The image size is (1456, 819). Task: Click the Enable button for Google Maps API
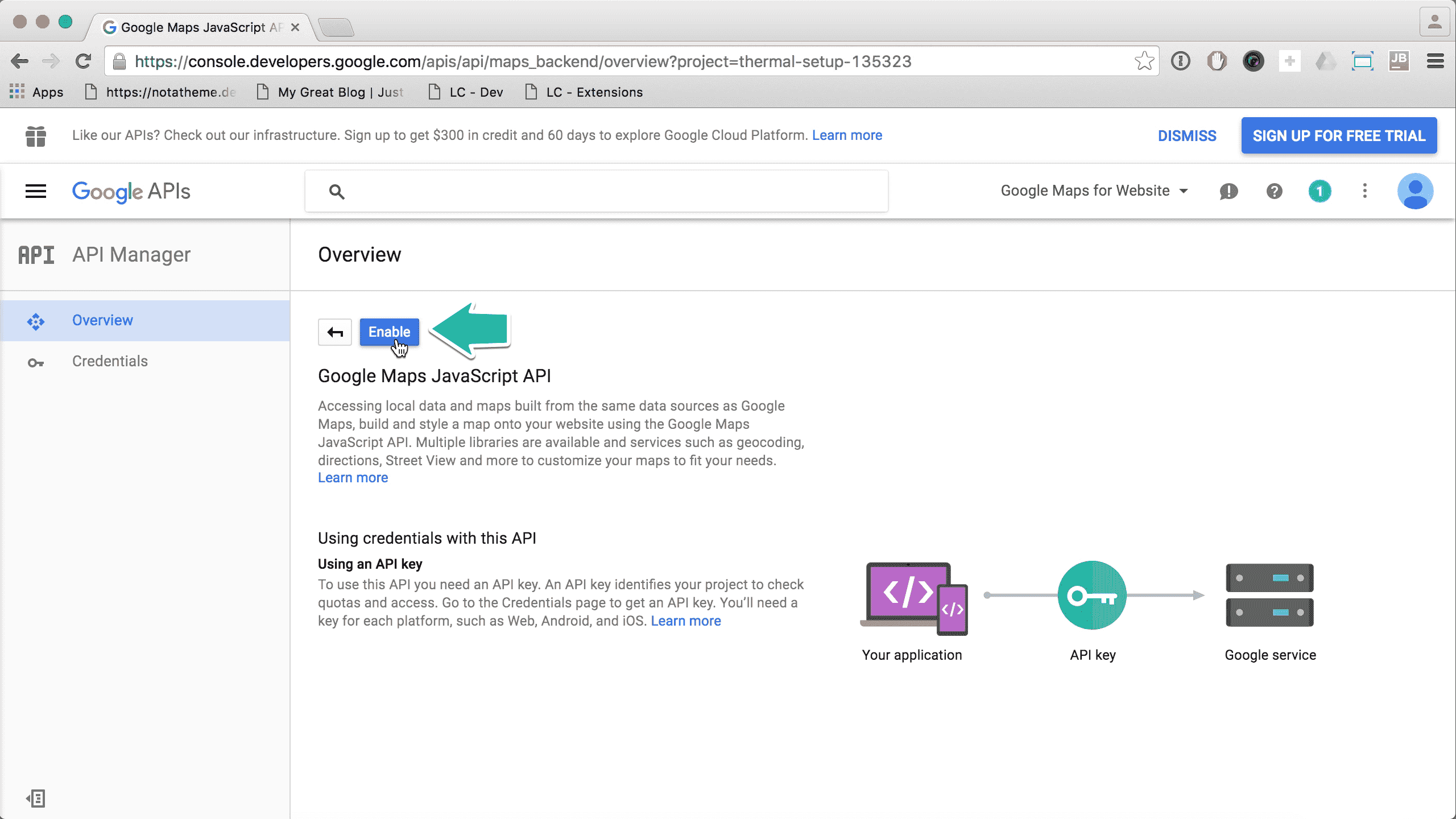[389, 331]
